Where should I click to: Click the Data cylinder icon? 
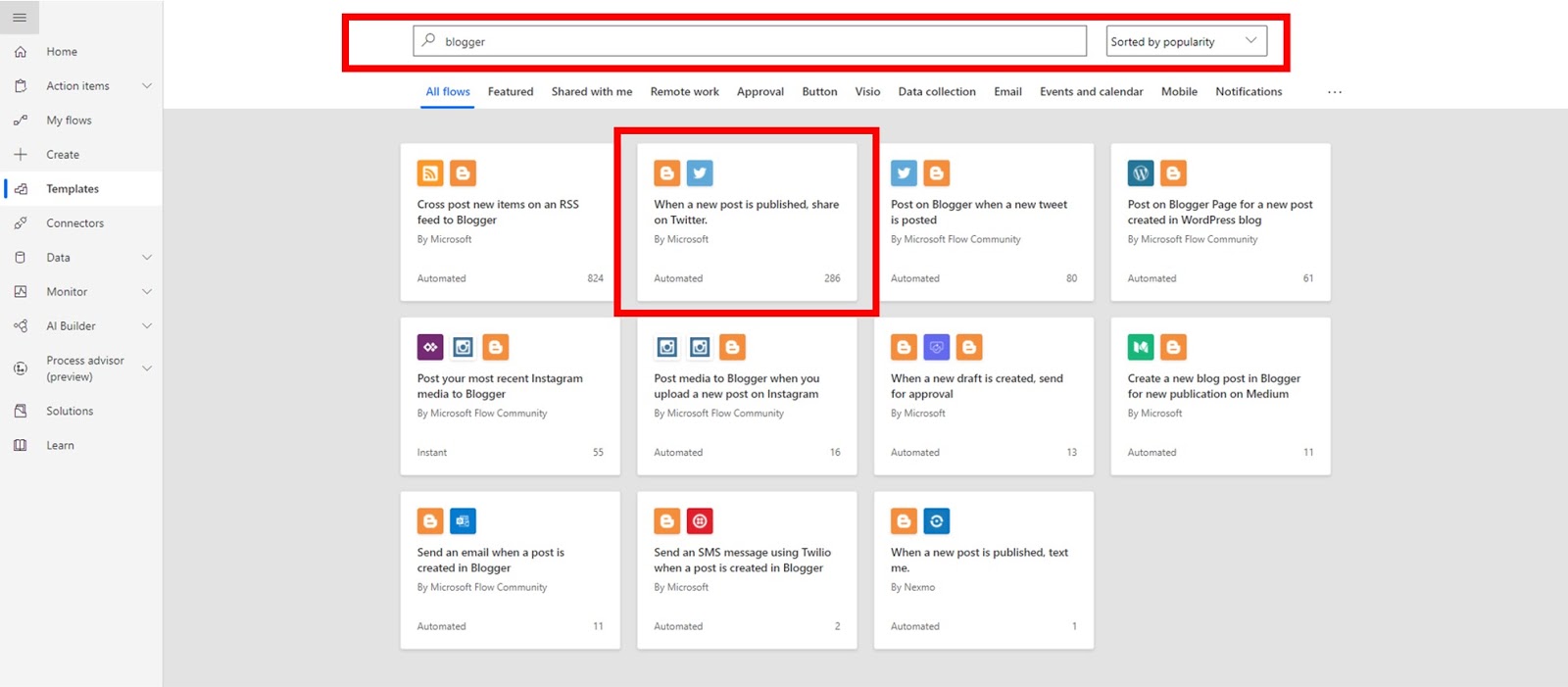21,258
